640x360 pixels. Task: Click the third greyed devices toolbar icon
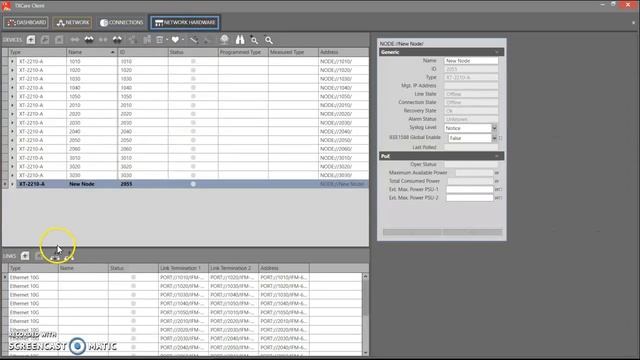click(60, 40)
